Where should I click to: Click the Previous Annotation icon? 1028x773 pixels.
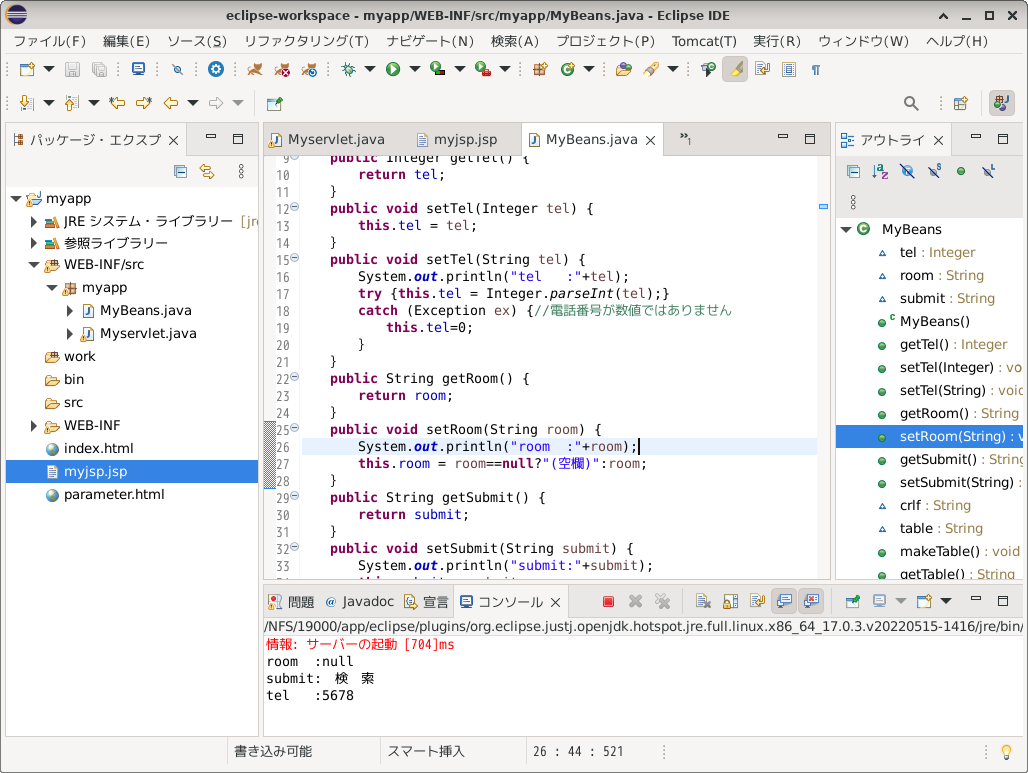point(71,103)
